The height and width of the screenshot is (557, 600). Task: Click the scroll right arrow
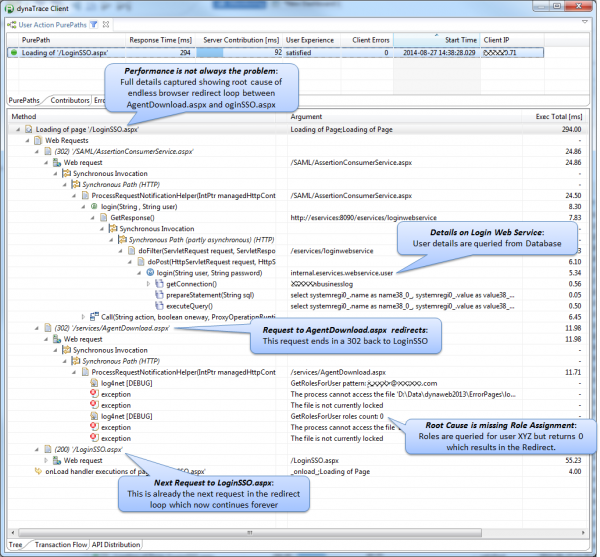583,533
